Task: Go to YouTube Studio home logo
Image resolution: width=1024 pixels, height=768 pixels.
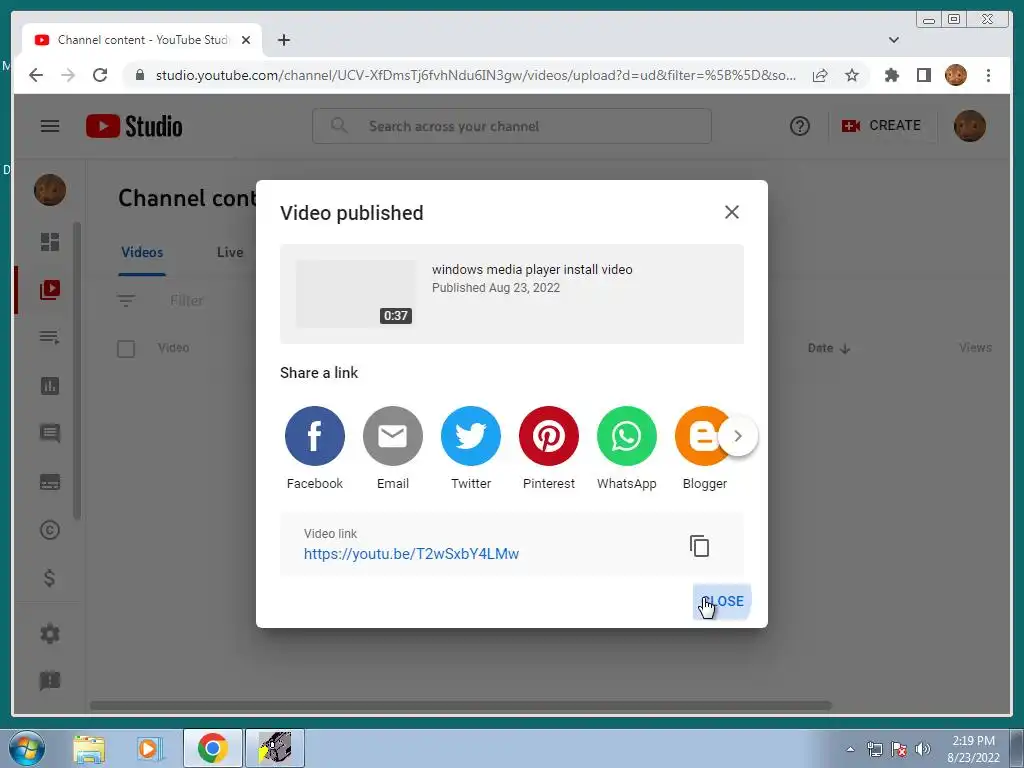Action: click(134, 126)
